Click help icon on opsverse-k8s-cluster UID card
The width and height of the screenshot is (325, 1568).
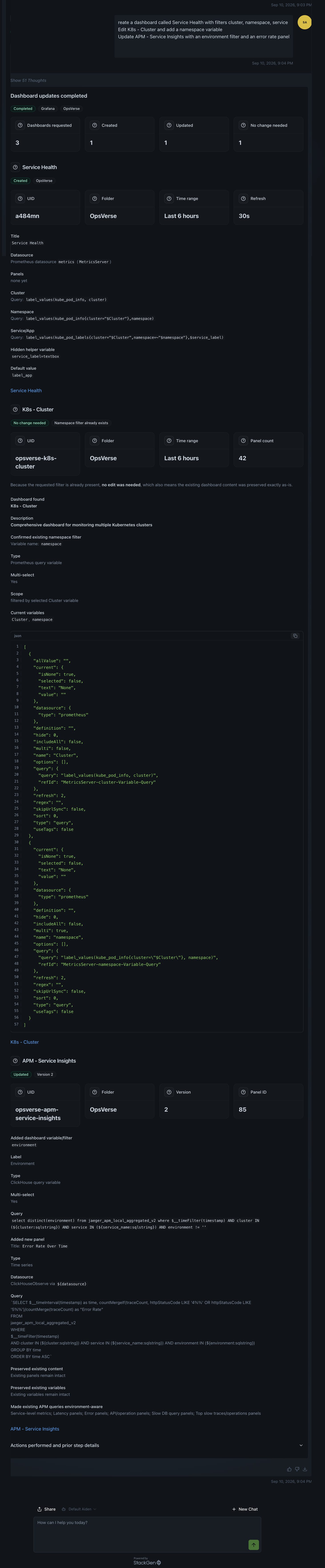[x=20, y=441]
